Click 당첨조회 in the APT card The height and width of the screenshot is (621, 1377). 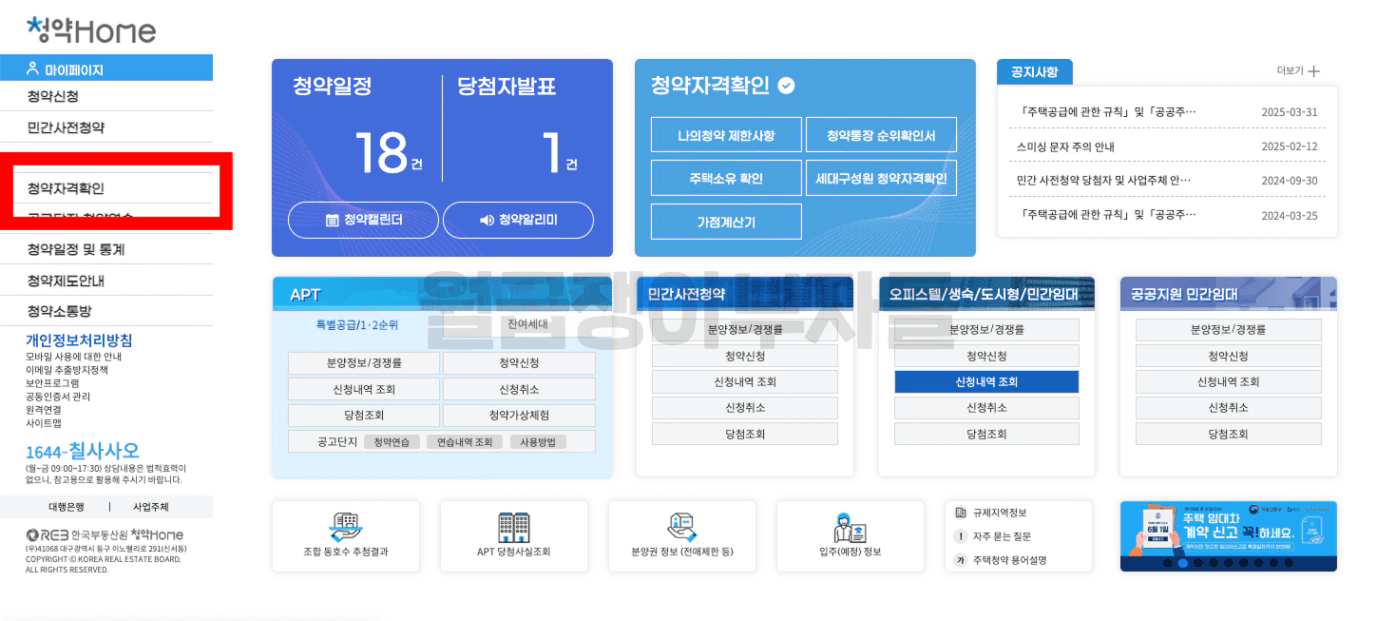pos(364,415)
